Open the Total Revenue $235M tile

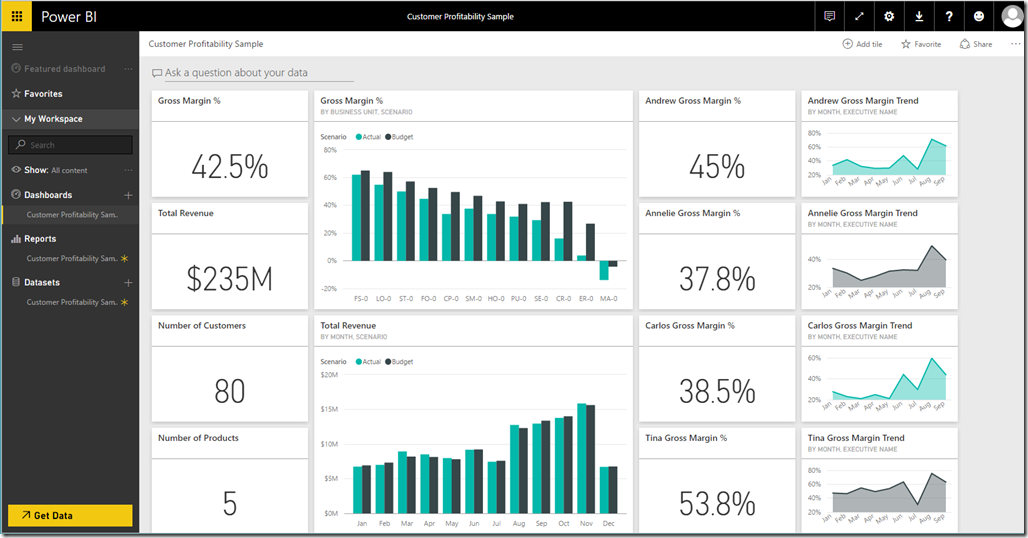pyautogui.click(x=229, y=256)
